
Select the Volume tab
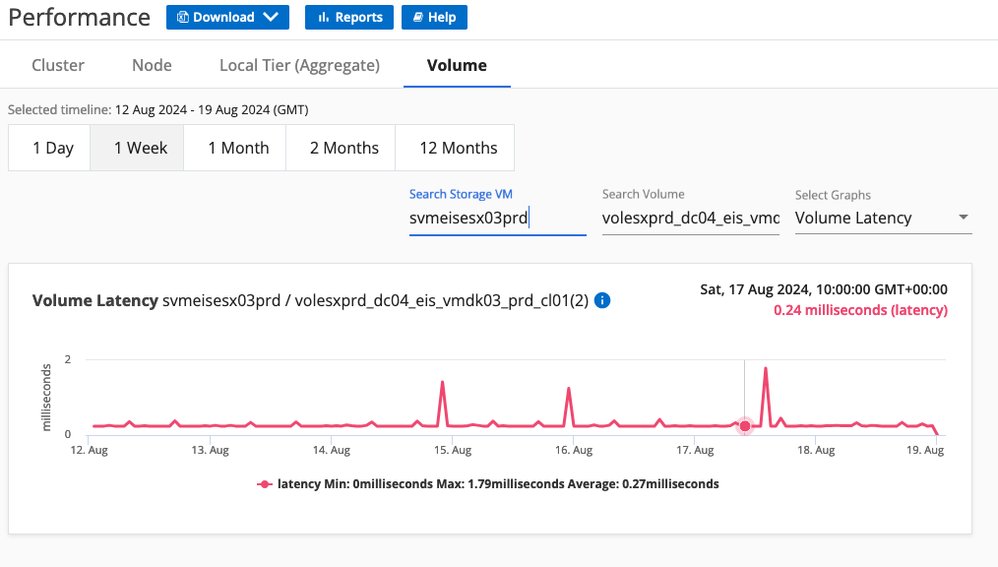[x=457, y=65]
